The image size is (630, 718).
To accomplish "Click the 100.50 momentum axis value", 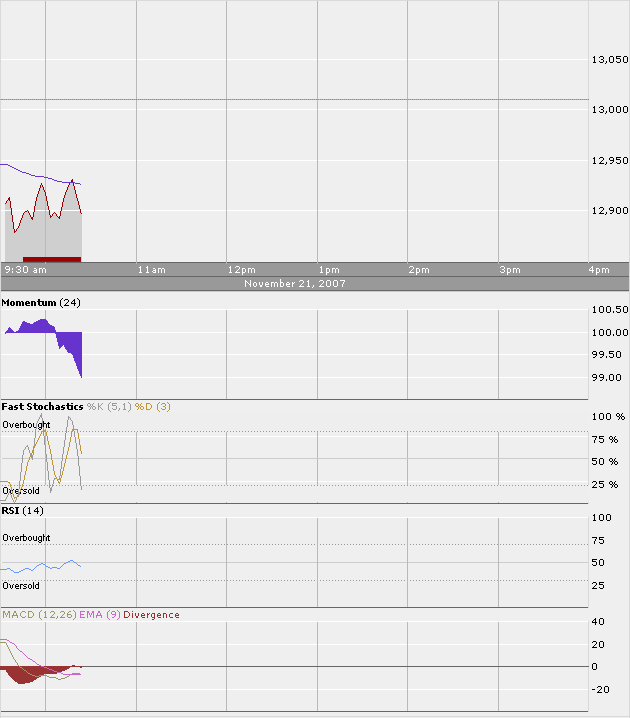I will point(610,310).
